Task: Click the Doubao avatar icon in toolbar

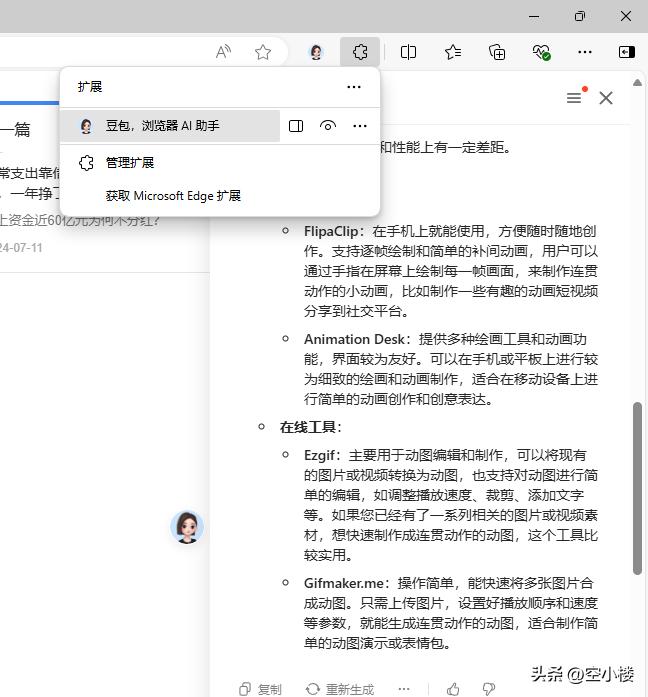Action: coord(316,52)
